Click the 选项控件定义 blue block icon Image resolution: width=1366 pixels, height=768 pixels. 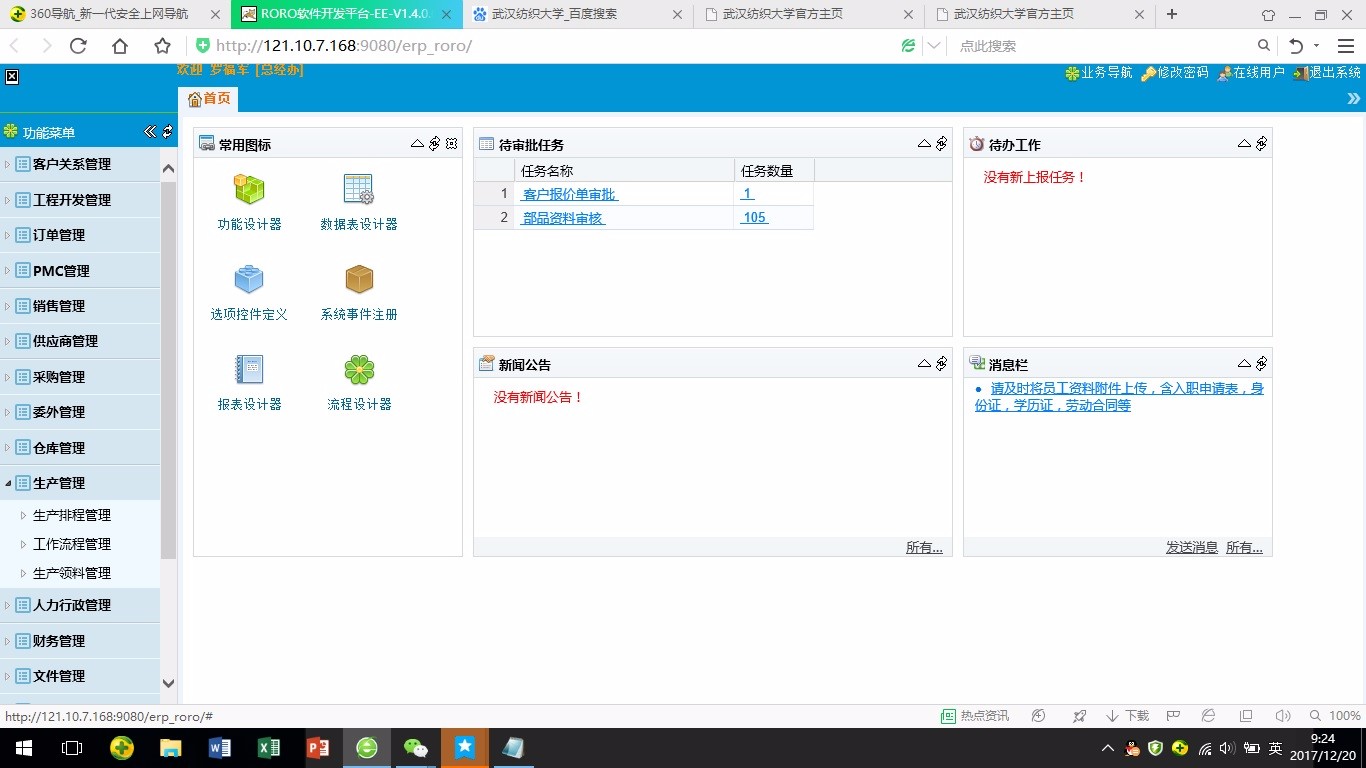click(x=249, y=280)
